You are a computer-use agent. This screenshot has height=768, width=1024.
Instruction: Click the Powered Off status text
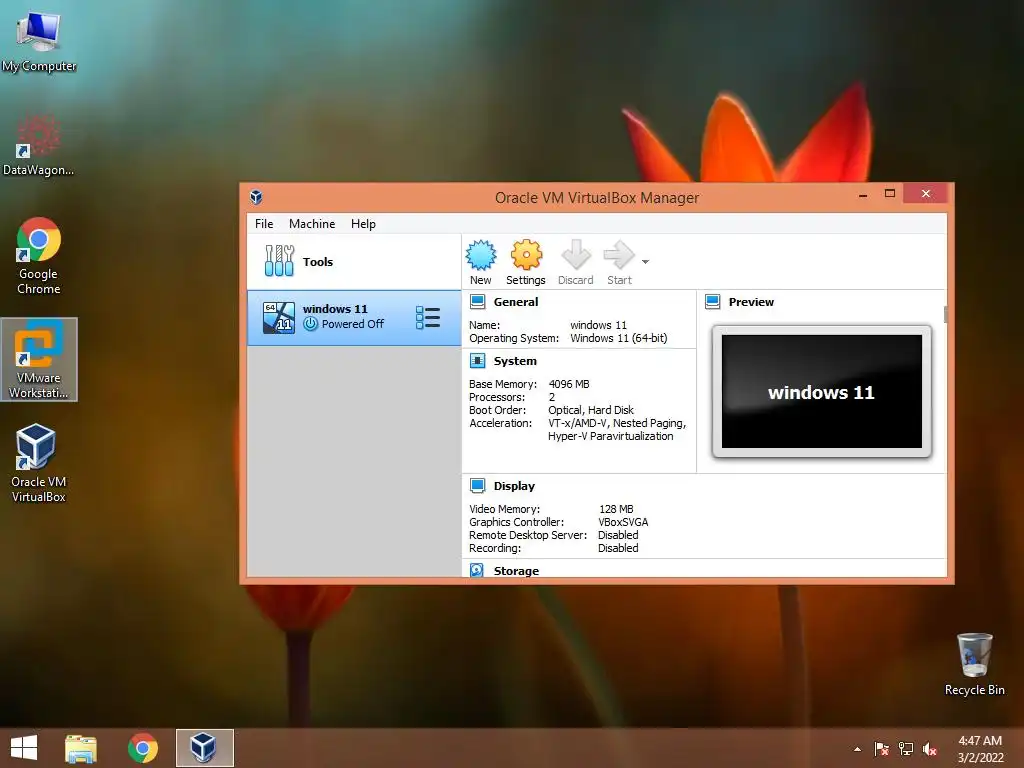(353, 324)
